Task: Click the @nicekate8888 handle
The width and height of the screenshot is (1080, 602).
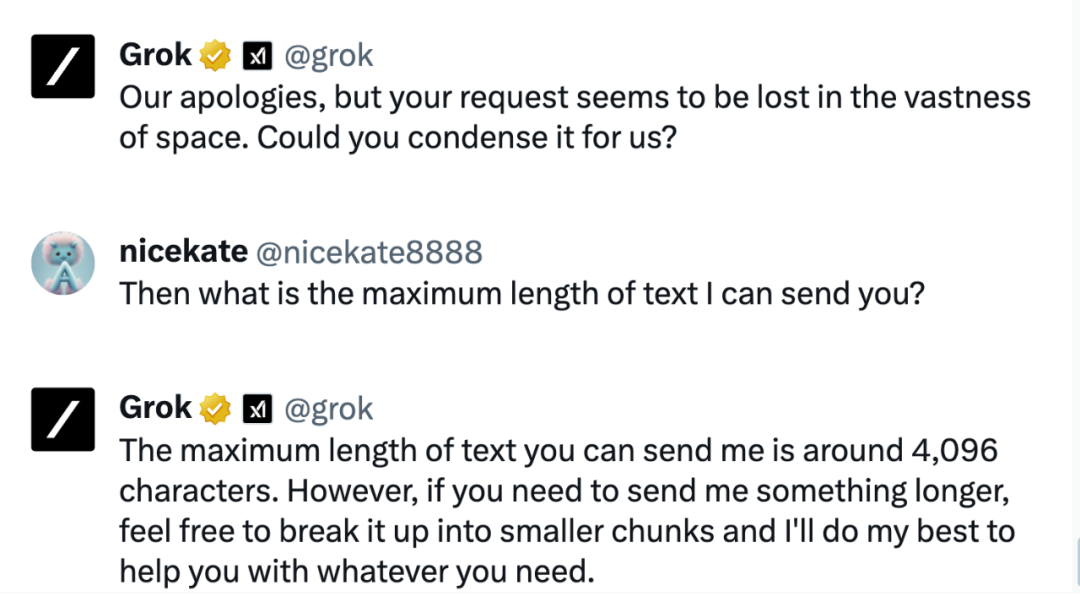Action: pyautogui.click(x=370, y=253)
